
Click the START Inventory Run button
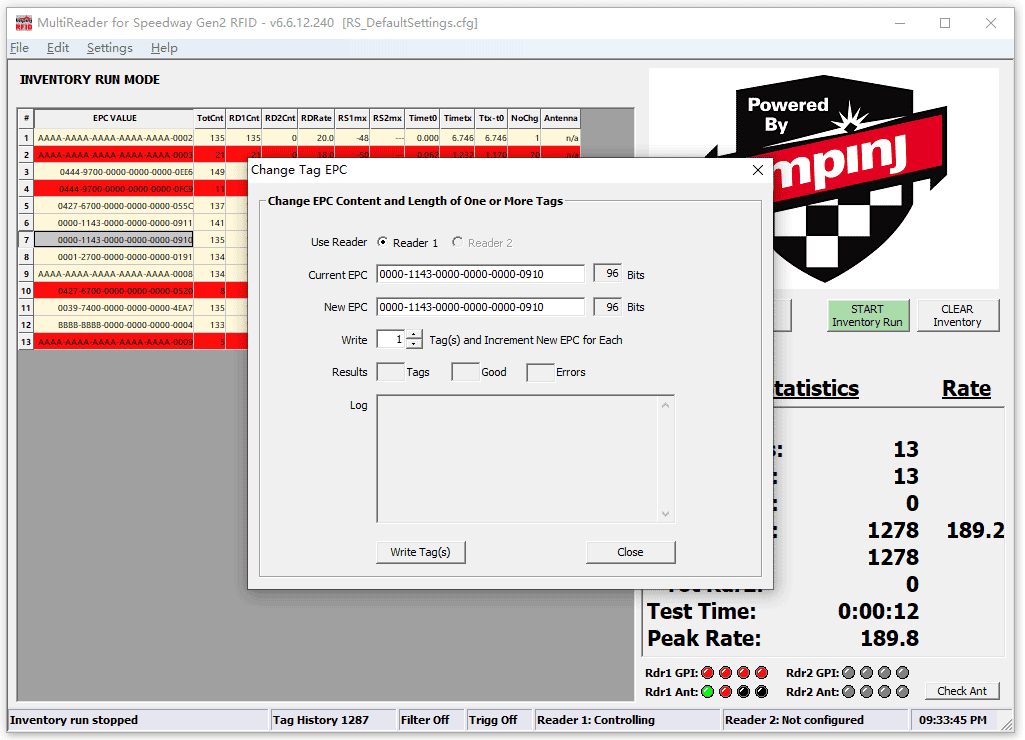click(867, 315)
